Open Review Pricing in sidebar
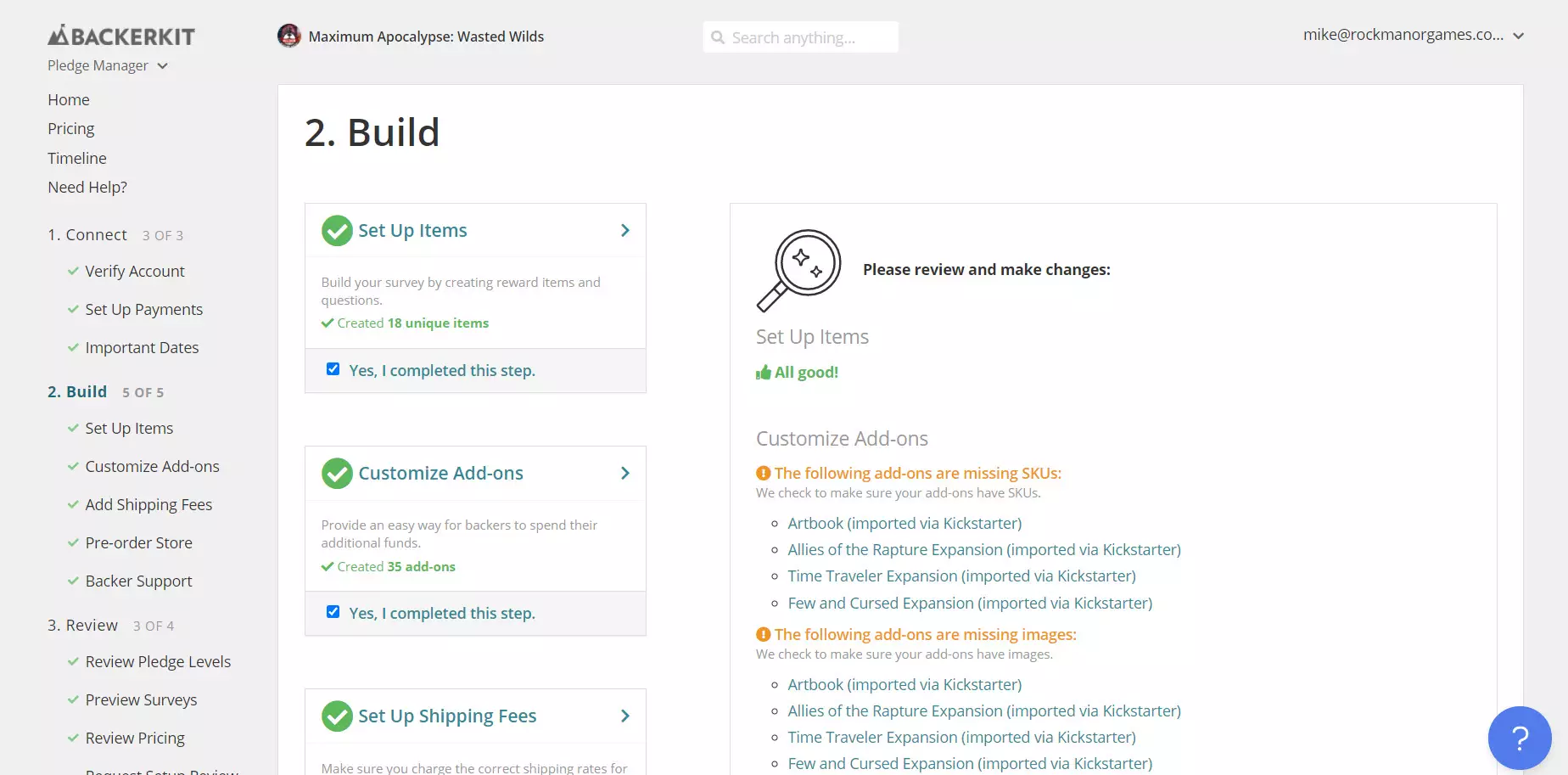 coord(135,738)
